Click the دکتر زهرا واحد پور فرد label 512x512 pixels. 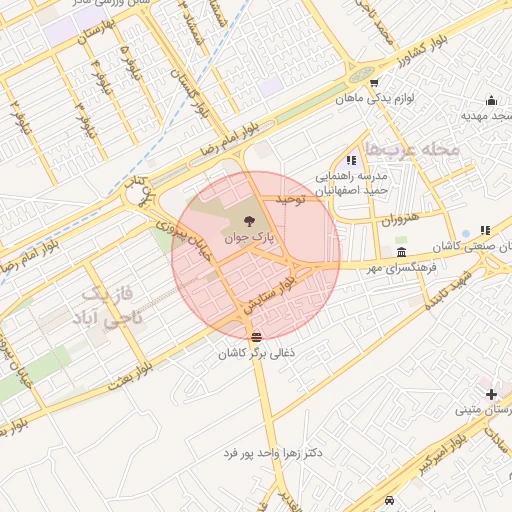point(273,453)
